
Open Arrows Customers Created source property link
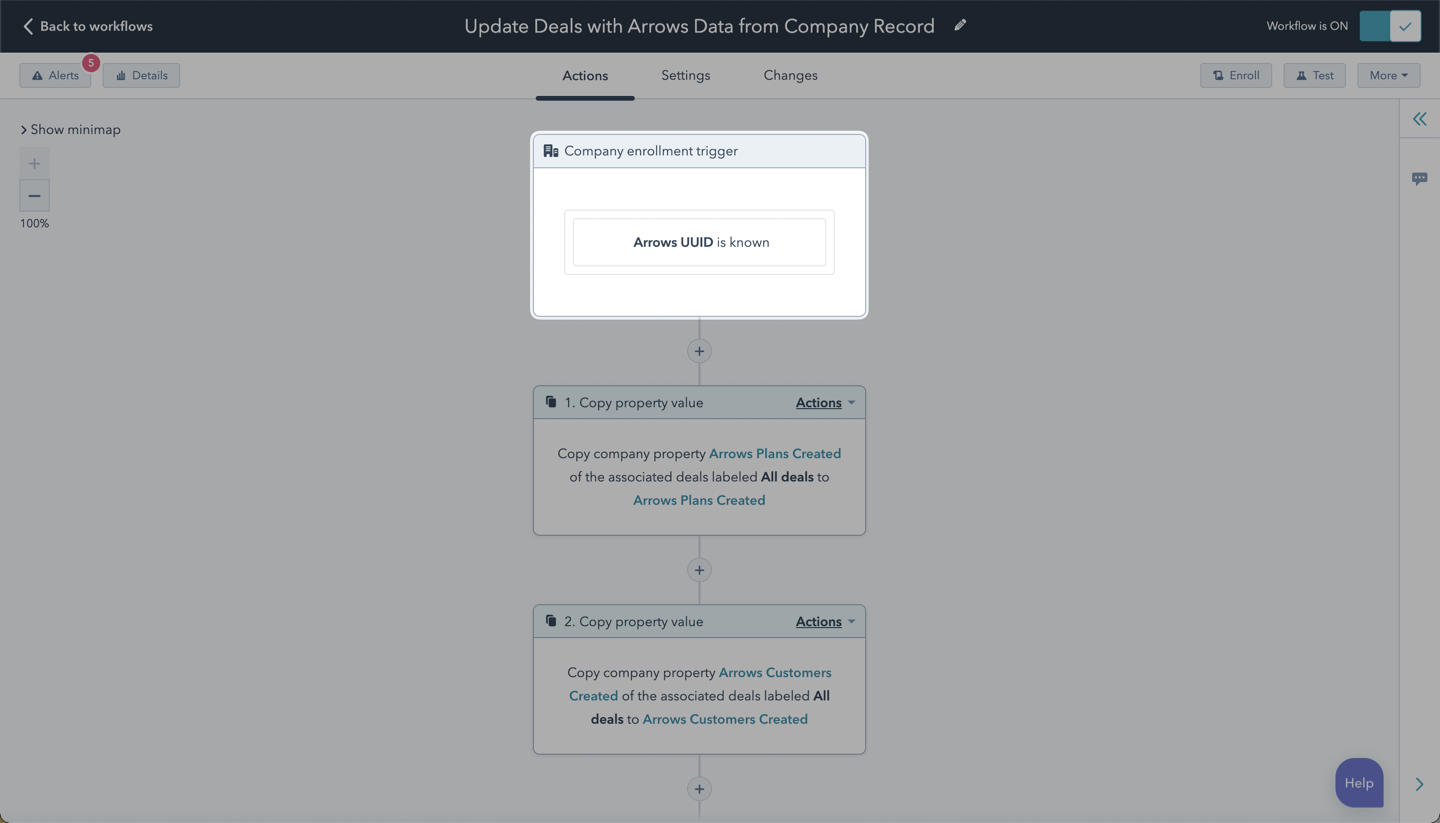[x=700, y=684]
